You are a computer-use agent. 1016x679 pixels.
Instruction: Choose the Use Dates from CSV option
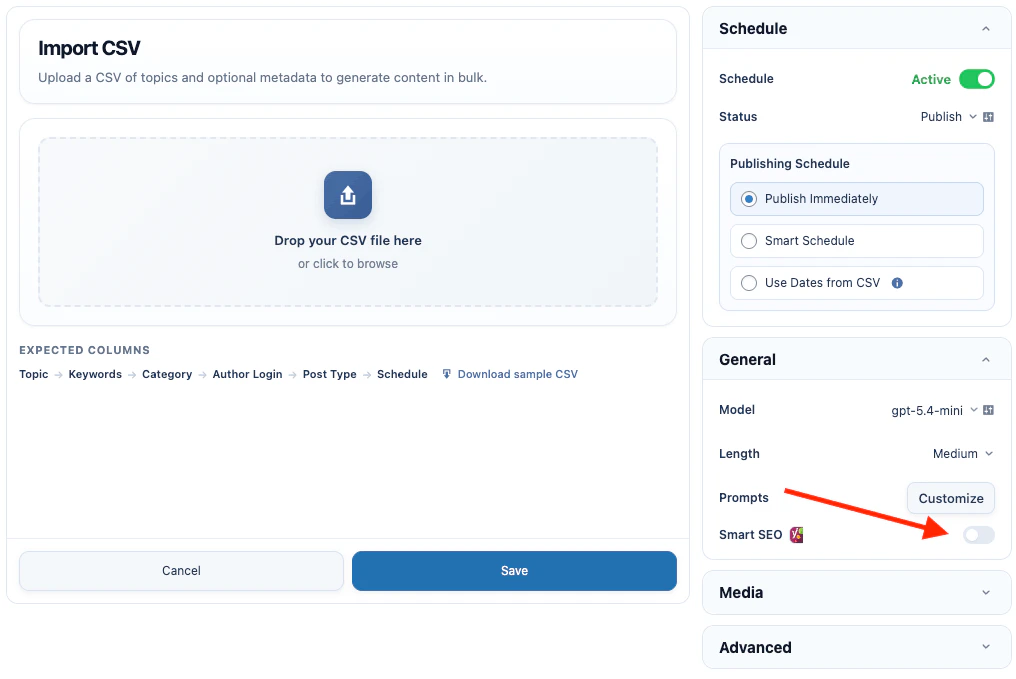(857, 283)
